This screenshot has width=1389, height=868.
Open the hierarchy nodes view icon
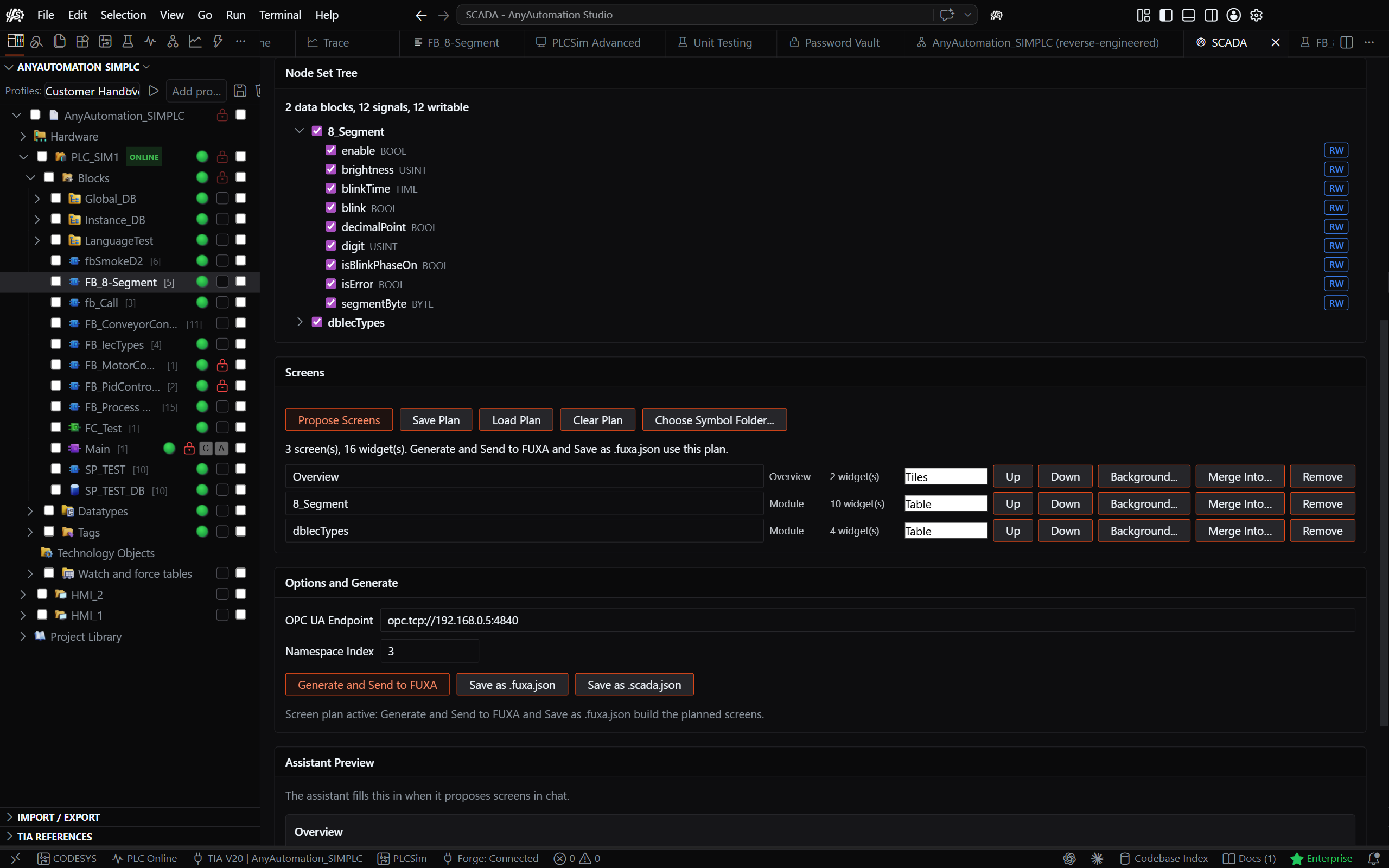tap(173, 41)
